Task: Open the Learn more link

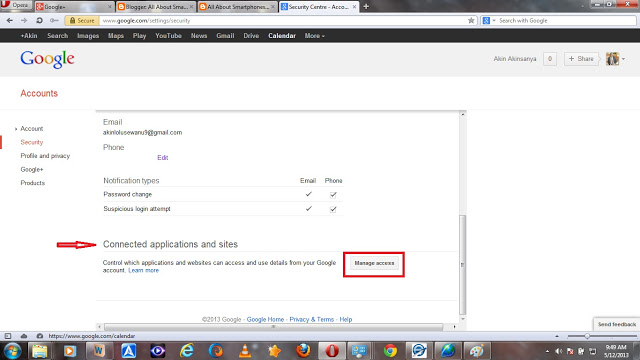Action: (144, 270)
